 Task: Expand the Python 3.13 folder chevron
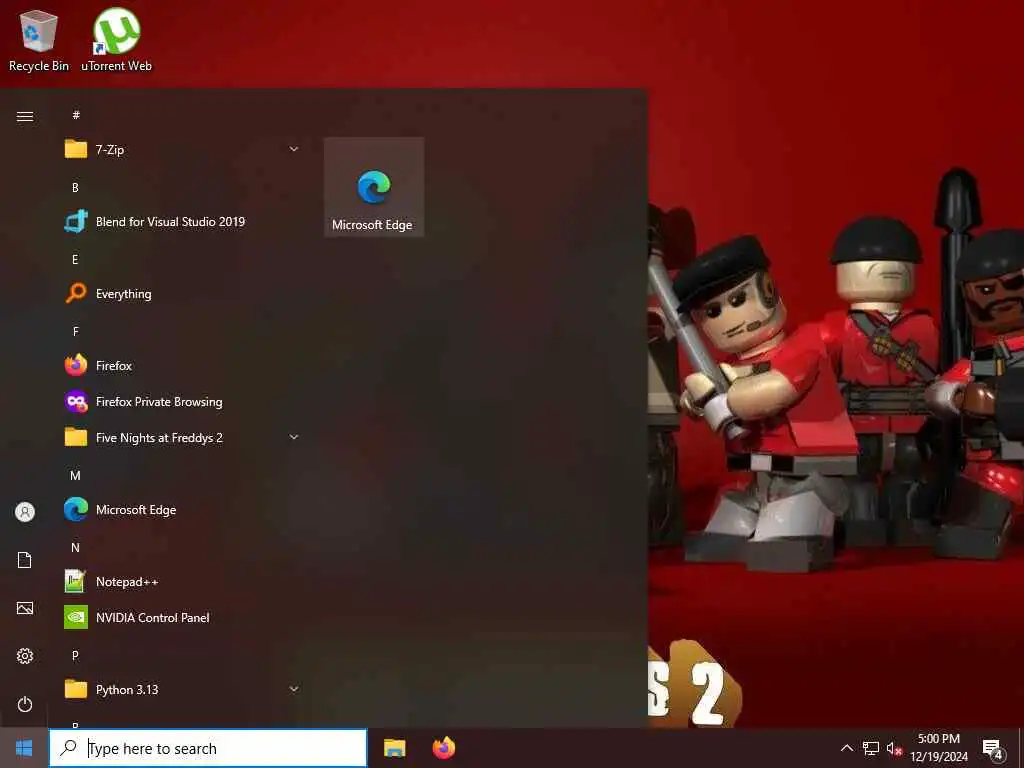click(294, 689)
